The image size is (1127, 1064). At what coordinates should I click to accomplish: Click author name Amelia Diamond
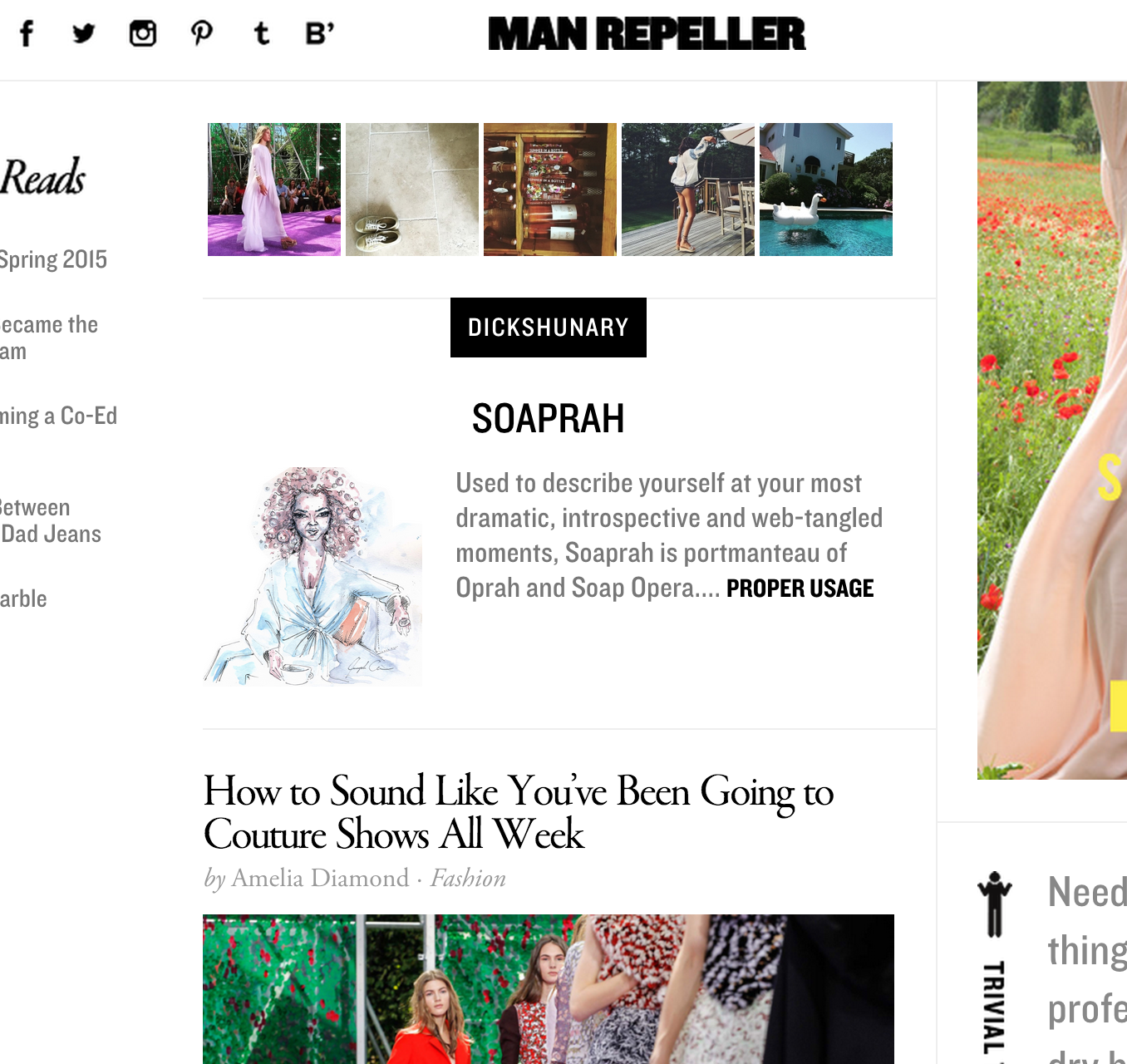click(320, 879)
